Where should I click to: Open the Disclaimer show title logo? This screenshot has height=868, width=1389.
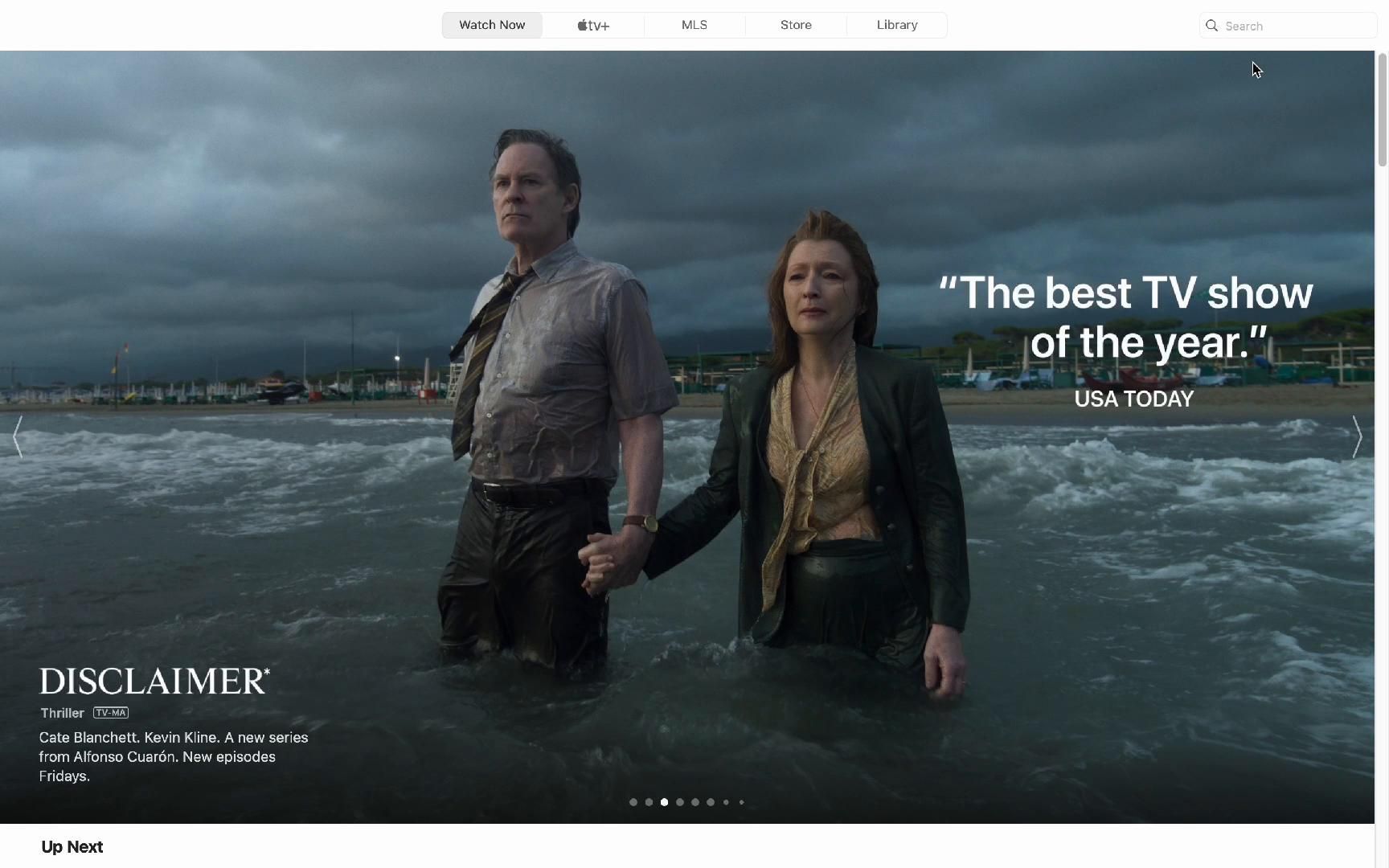click(x=154, y=682)
